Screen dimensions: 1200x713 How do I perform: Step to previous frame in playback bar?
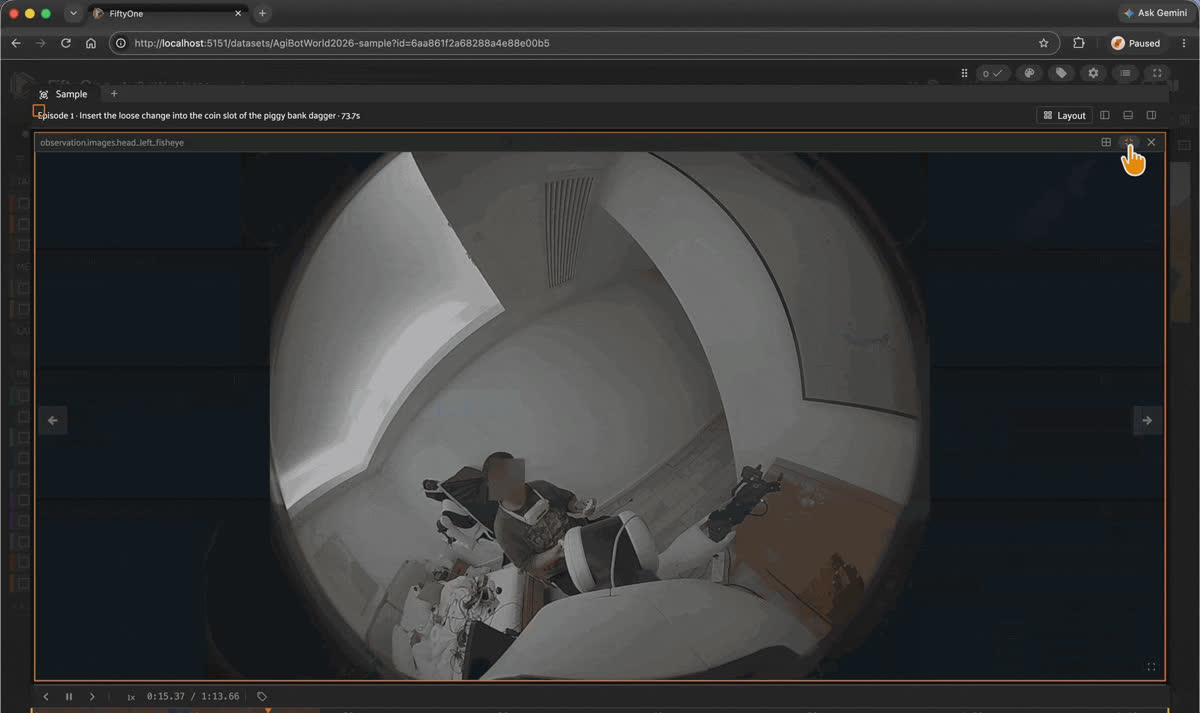point(46,696)
